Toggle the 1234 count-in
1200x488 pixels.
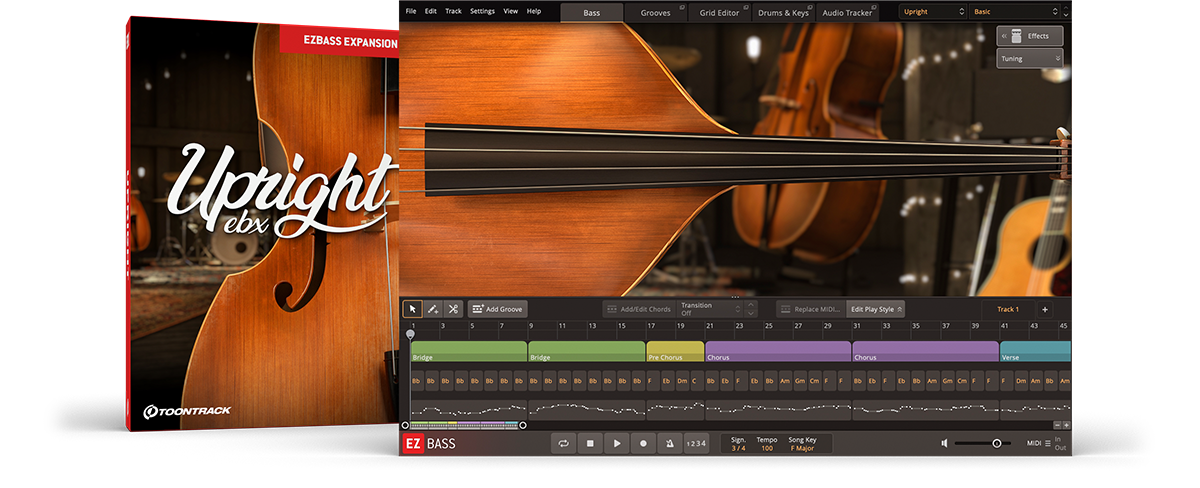point(696,443)
